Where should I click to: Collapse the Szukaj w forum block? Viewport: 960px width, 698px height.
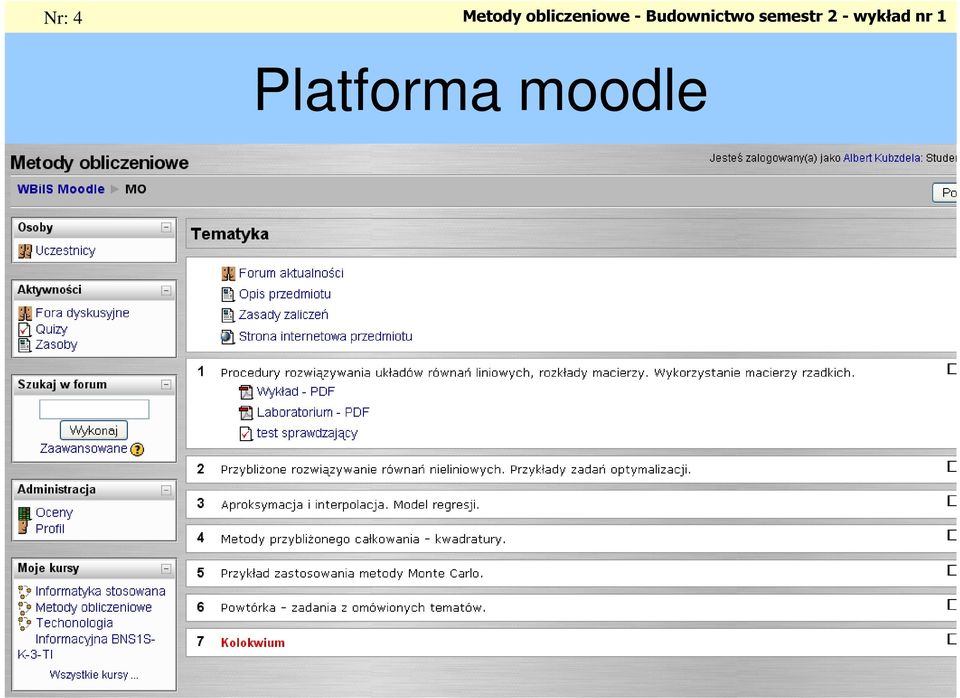click(166, 385)
